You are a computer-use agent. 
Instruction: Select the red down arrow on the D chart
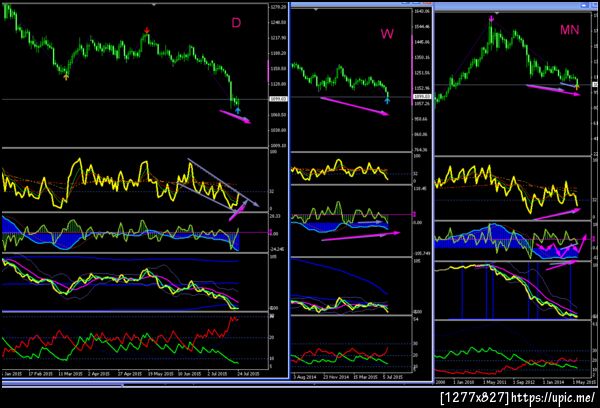[x=147, y=30]
